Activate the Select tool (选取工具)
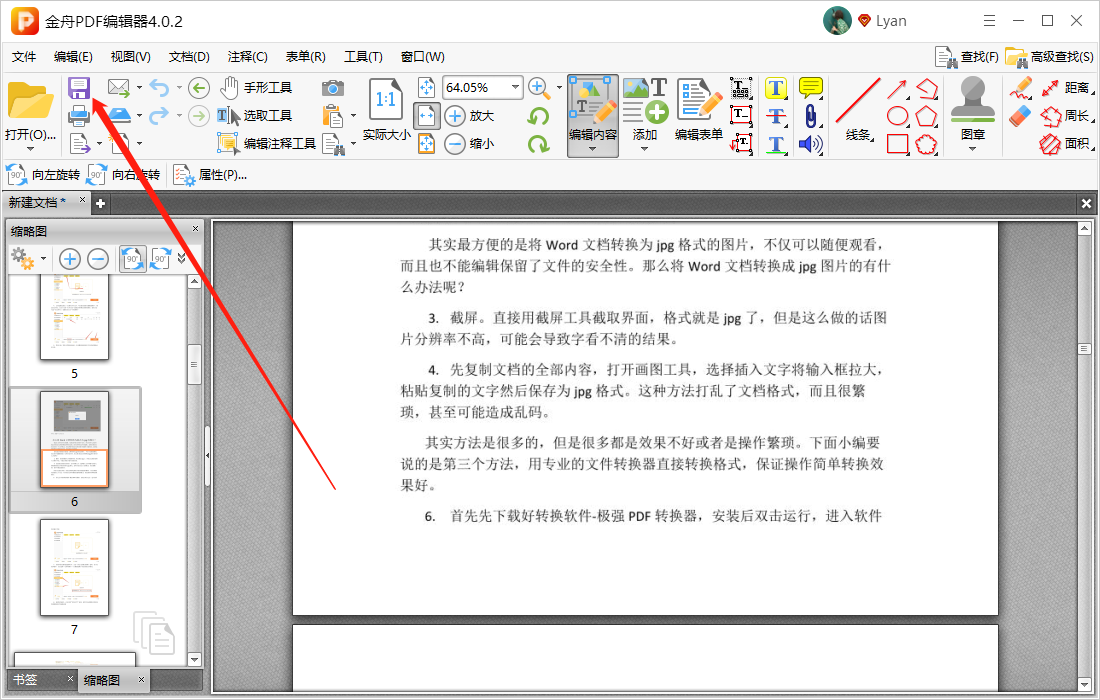 point(254,116)
